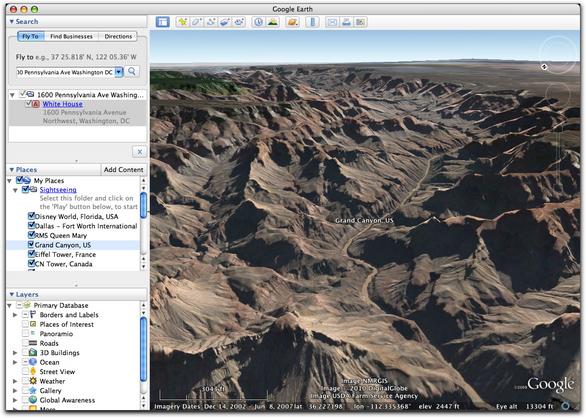Viewport: 586px width, 418px height.
Task: Open the White House result link
Action: pos(62,104)
